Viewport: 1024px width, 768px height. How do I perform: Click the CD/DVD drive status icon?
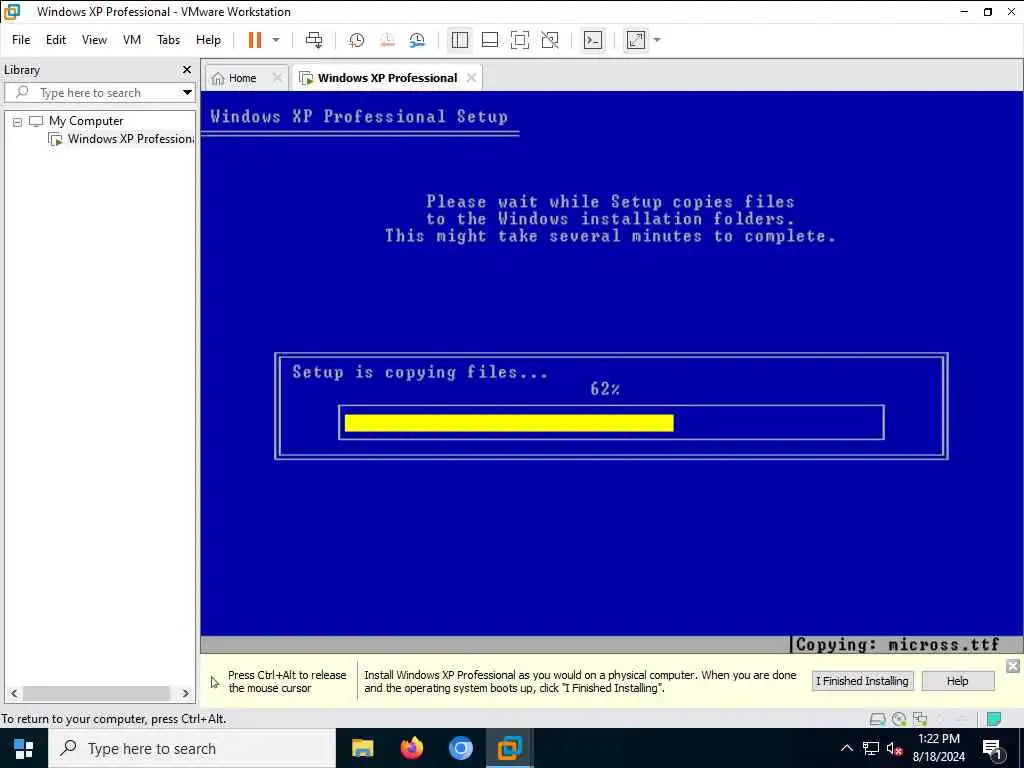click(899, 719)
